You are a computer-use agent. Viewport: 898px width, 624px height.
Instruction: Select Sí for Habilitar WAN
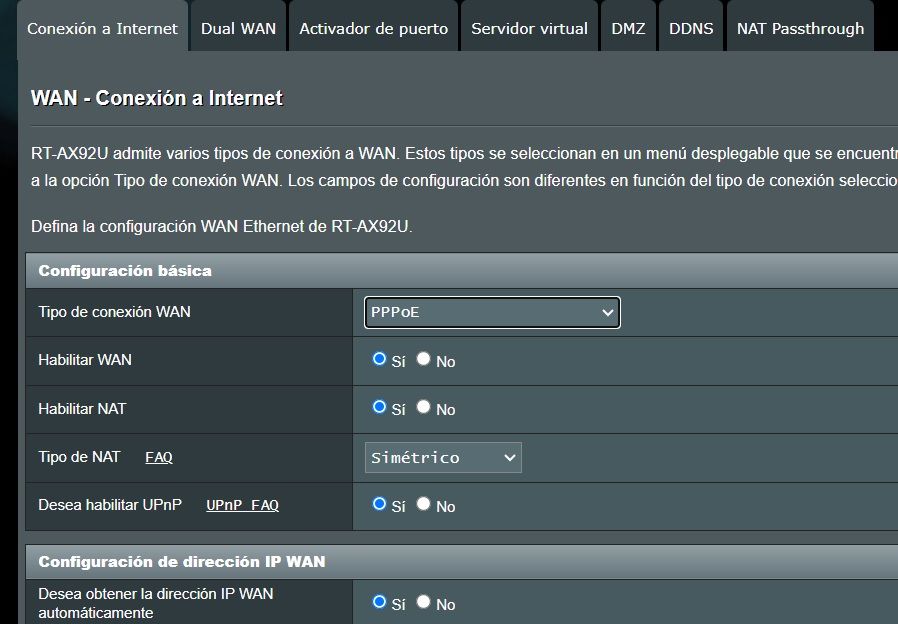379,359
